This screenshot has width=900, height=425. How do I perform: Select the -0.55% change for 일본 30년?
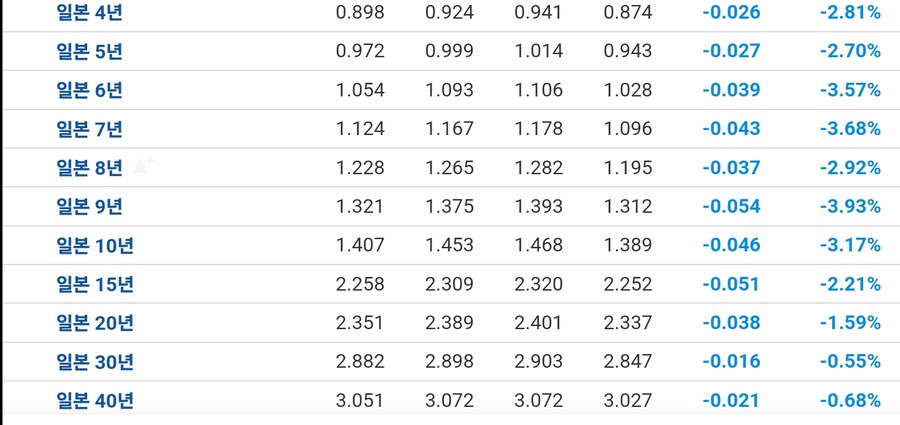pos(850,361)
